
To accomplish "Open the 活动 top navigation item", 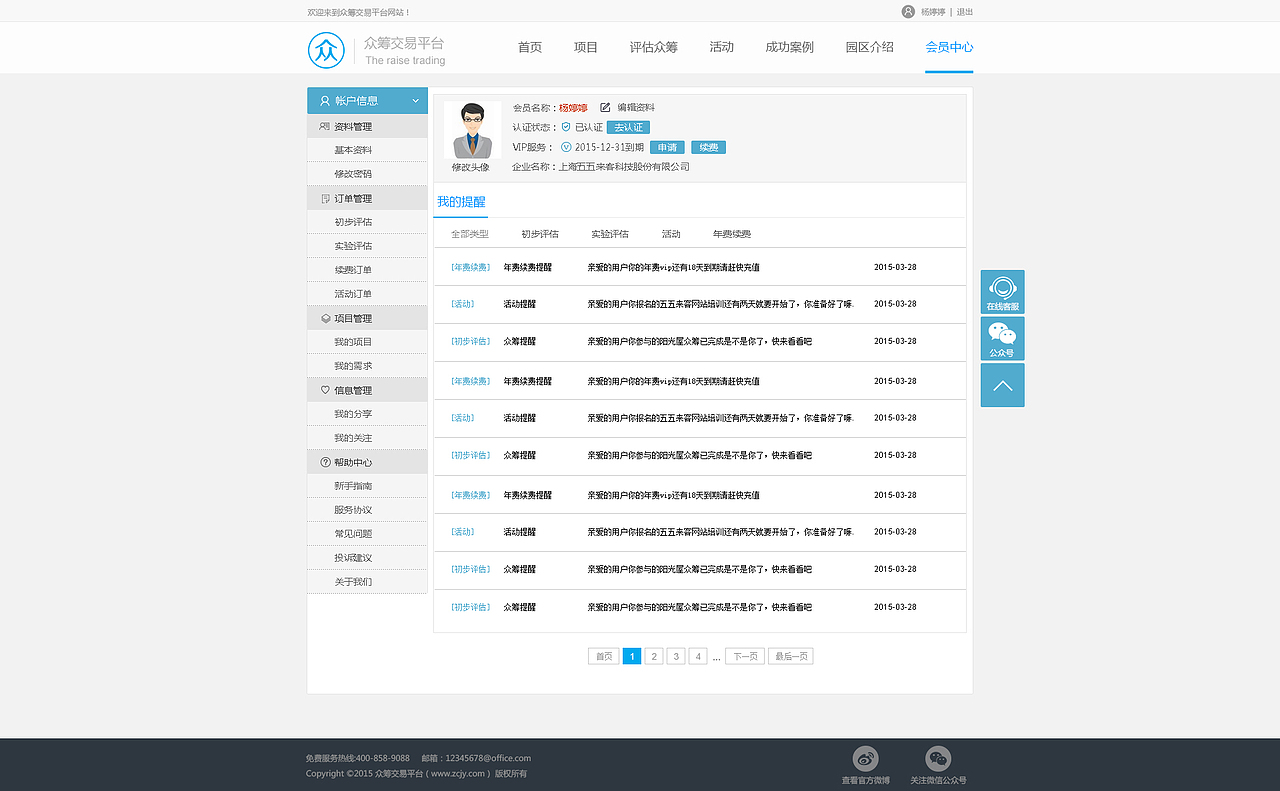I will (x=722, y=47).
